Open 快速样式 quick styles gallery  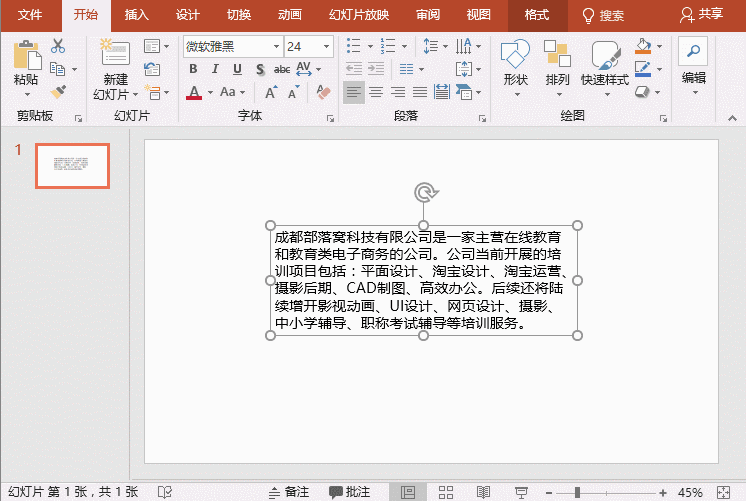tap(605, 68)
